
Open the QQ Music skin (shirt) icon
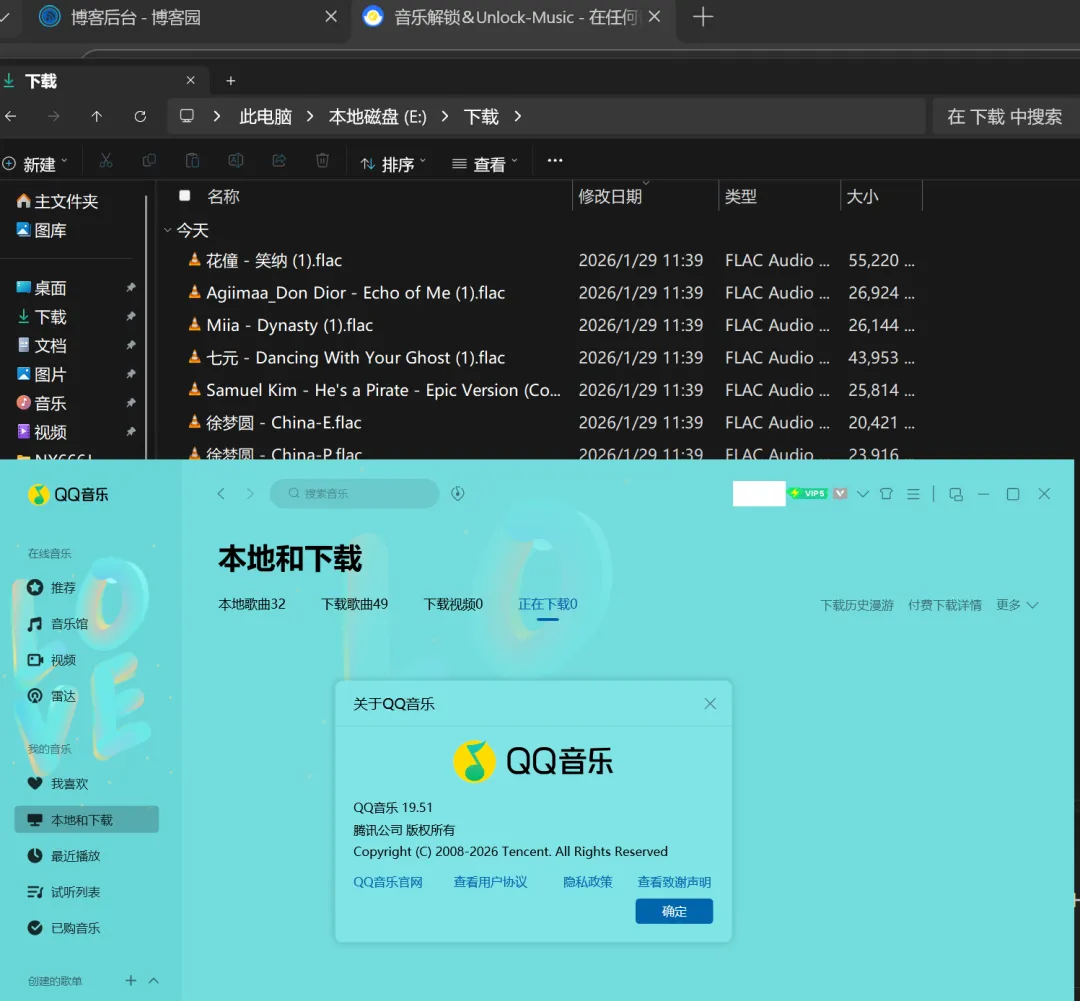pos(886,494)
